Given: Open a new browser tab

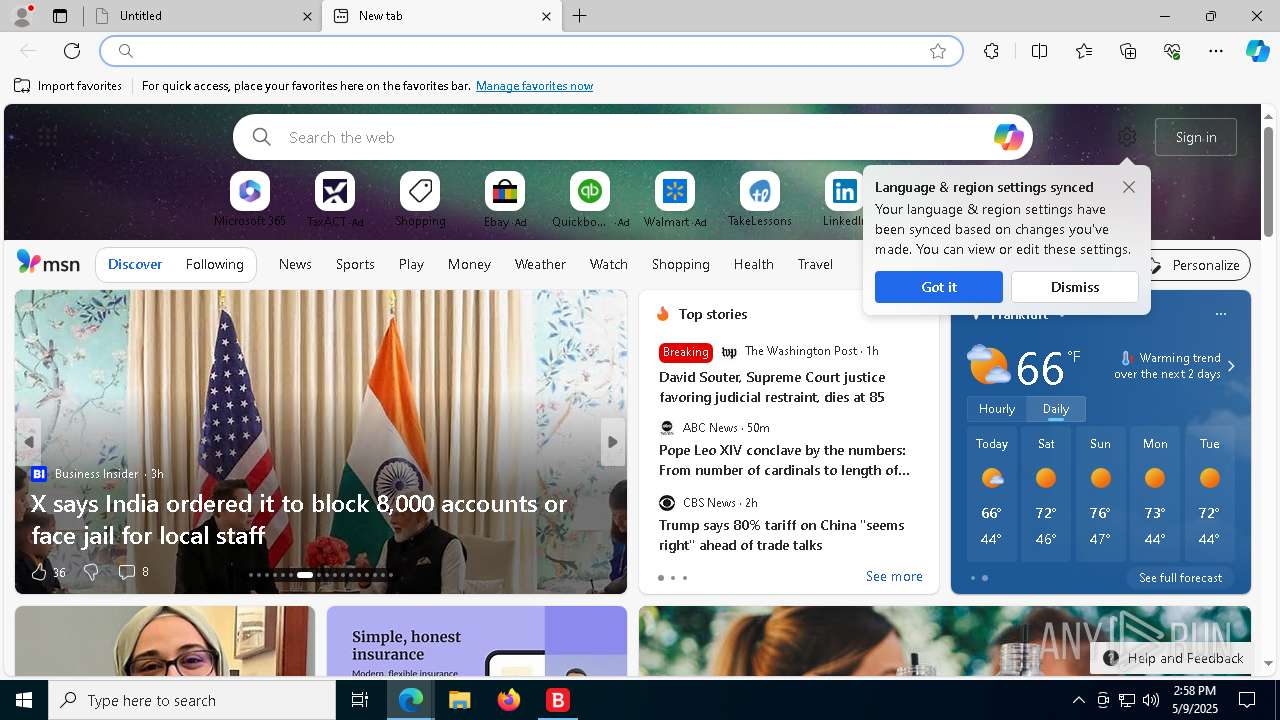Looking at the screenshot, I should [580, 16].
